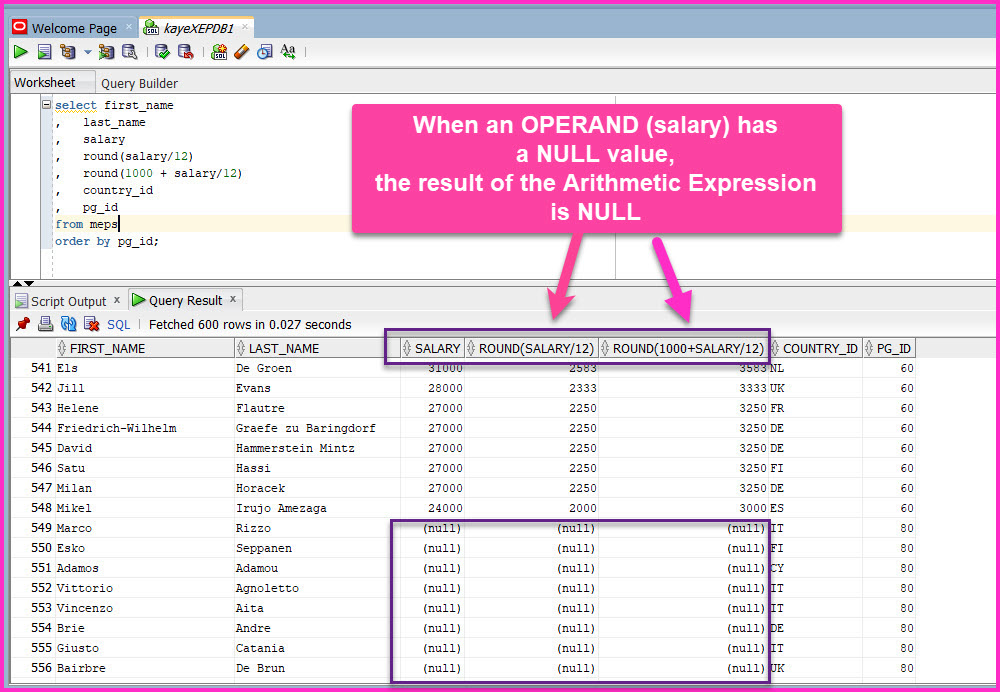This screenshot has height=692, width=1000.
Task: Click the splitter up arrow above results
Action: coord(18,283)
